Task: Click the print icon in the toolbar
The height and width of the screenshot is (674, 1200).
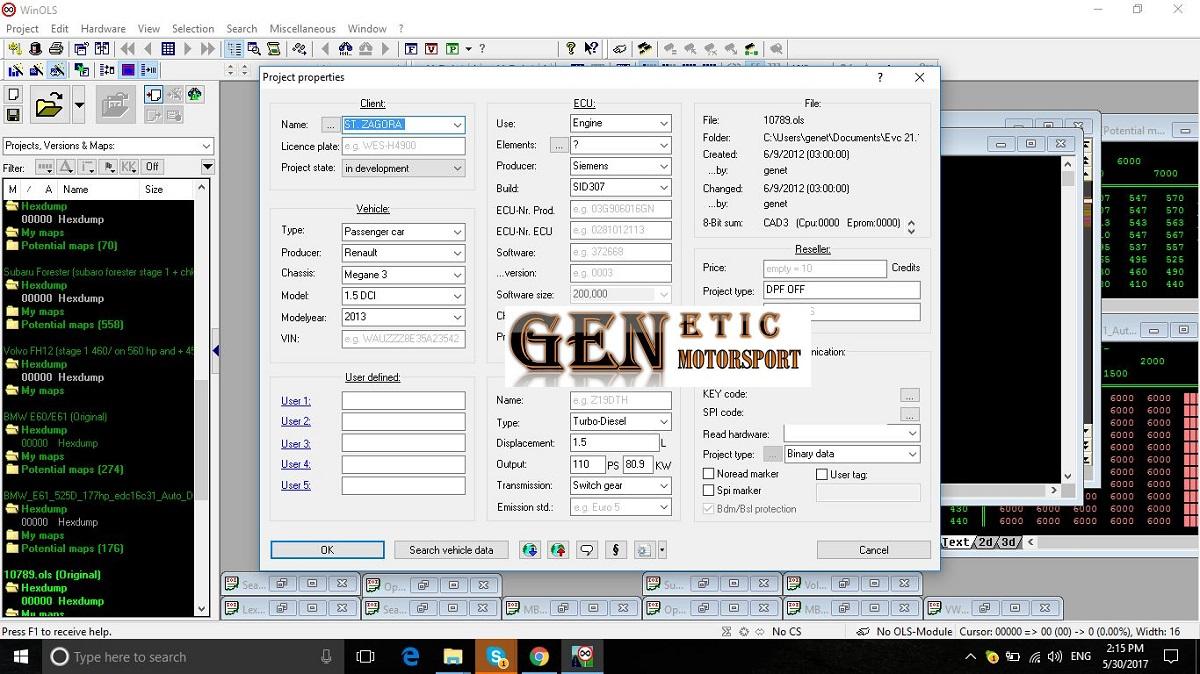Action: pyautogui.click(x=56, y=48)
